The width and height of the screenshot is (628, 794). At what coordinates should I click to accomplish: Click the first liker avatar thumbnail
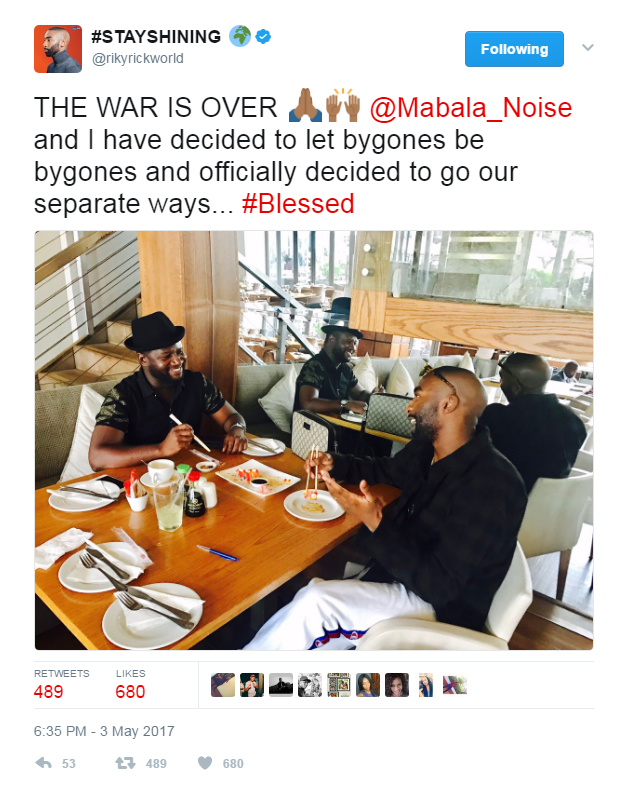point(223,685)
